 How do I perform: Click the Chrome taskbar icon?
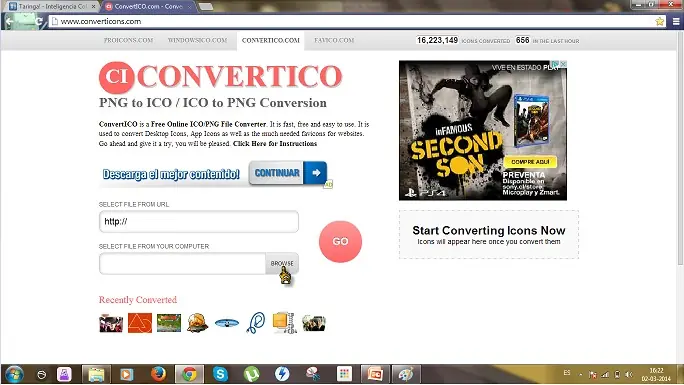tap(189, 374)
